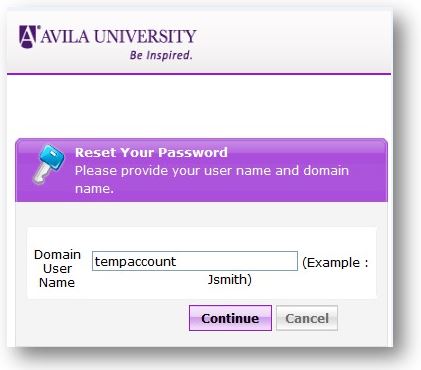Click the Domain User Name label
Viewport: 421px width, 370px height.
pos(57,269)
